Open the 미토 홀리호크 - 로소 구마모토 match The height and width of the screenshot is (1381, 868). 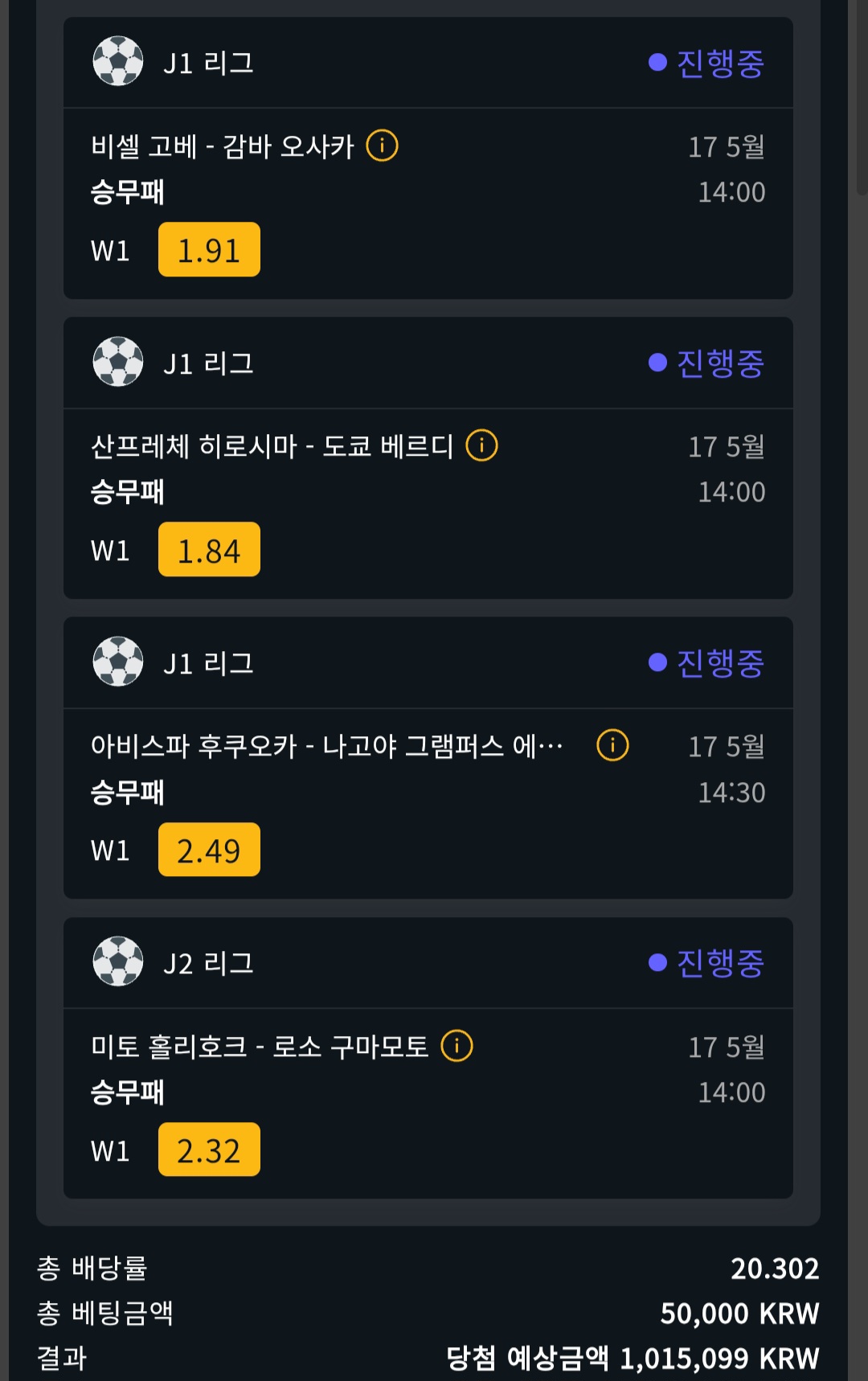[260, 1047]
